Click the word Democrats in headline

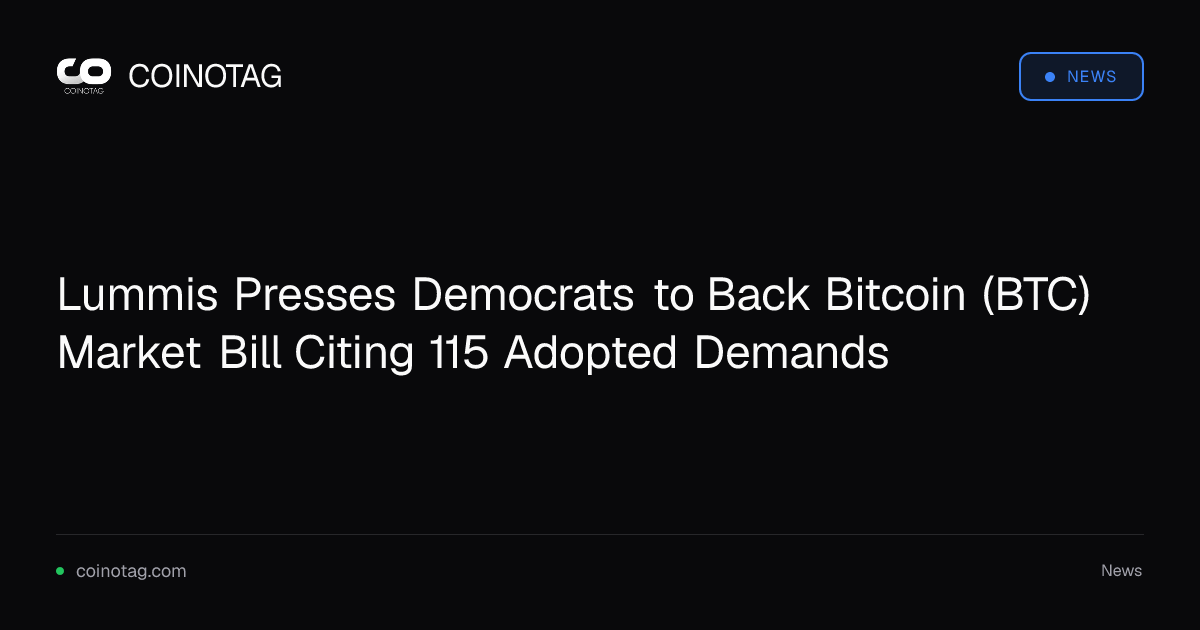point(524,295)
